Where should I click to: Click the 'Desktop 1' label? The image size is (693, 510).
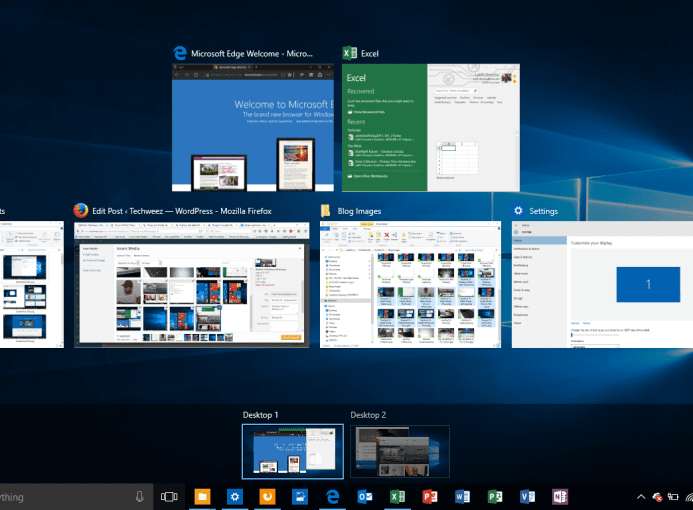260,415
